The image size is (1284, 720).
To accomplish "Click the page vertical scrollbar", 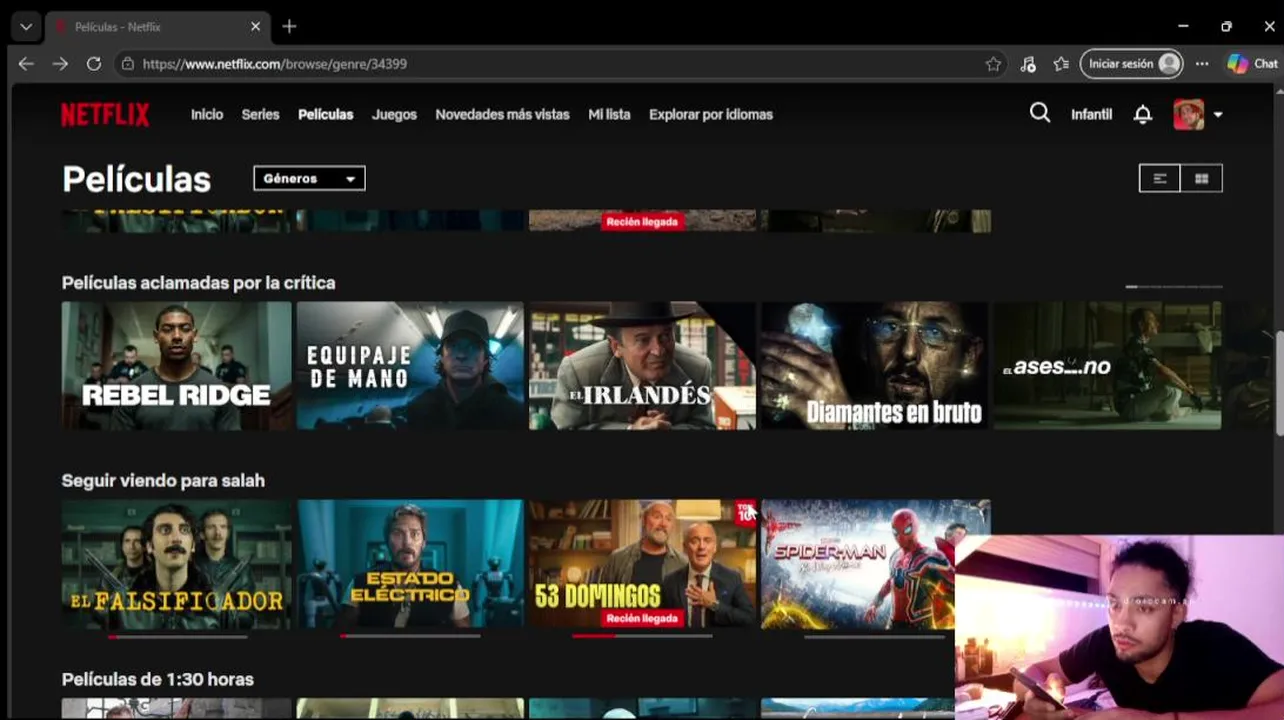I will click(1278, 384).
